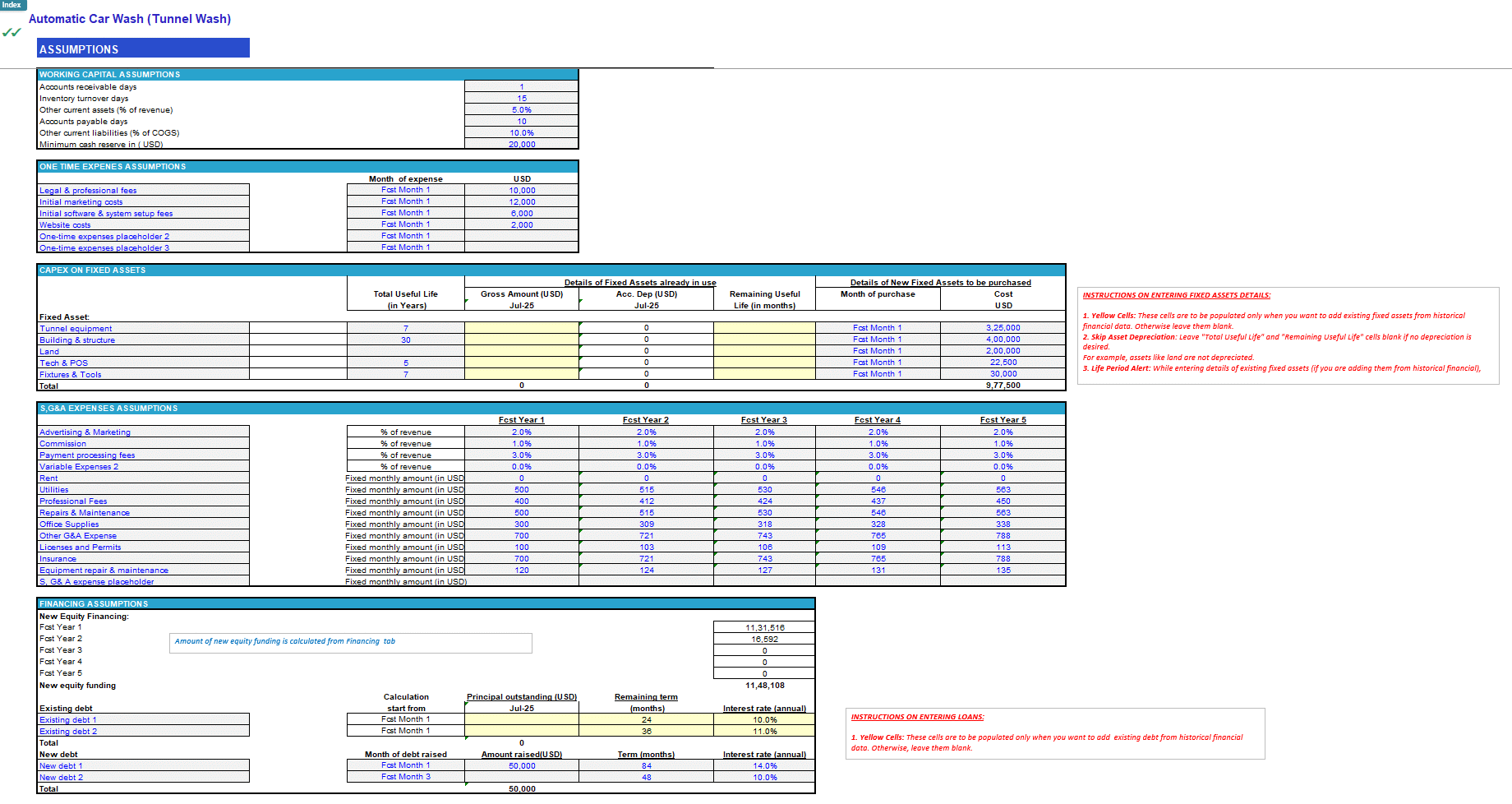Select the Accounts receivable days value cell
1512x804 pixels.
522,86
